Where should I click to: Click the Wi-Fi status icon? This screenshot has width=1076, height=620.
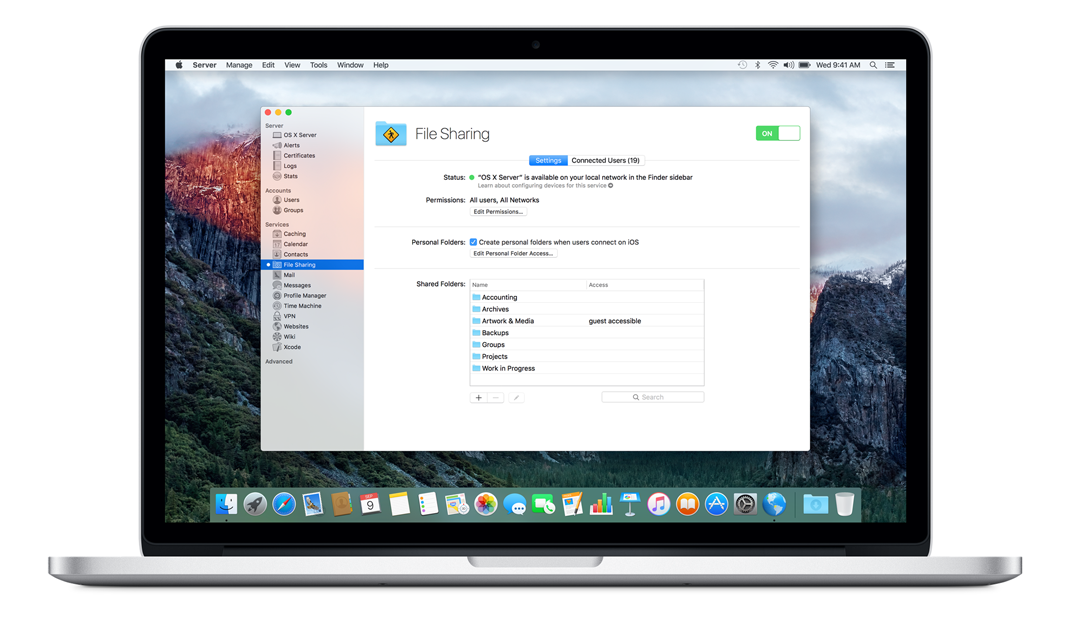pyautogui.click(x=773, y=65)
